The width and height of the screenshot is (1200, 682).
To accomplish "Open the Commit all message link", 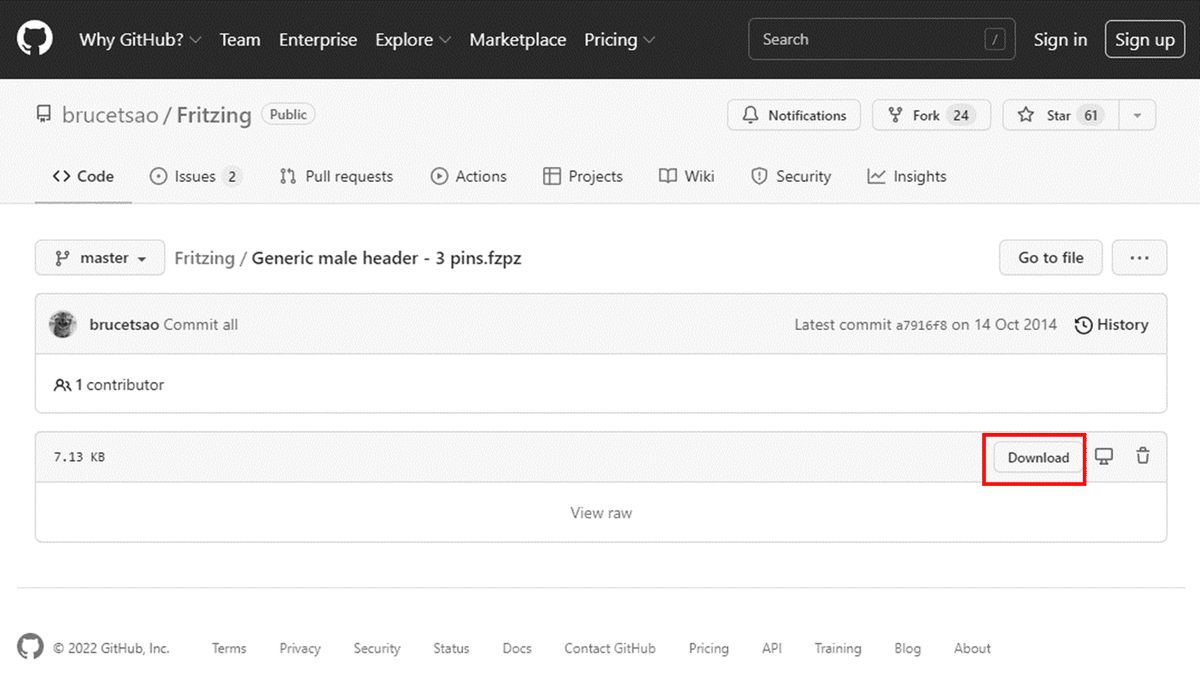I will pyautogui.click(x=201, y=324).
